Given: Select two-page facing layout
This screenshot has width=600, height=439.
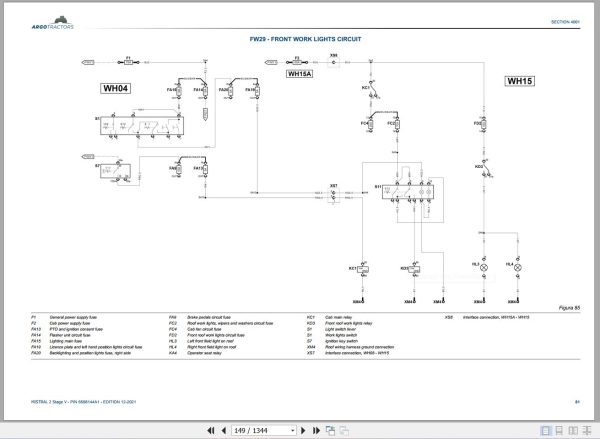Looking at the screenshot, I should 573,431.
